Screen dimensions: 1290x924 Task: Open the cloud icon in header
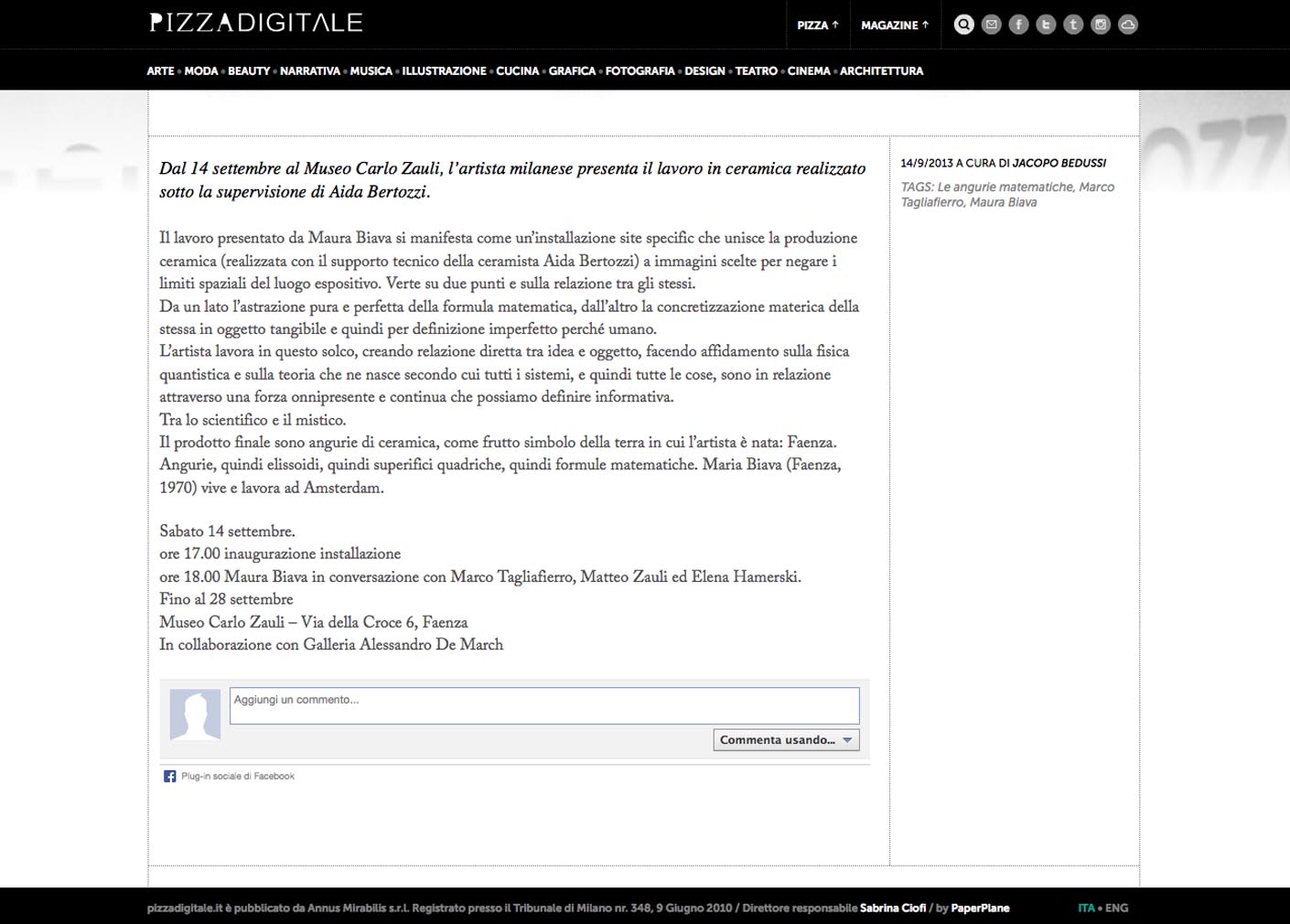pyautogui.click(x=1128, y=25)
